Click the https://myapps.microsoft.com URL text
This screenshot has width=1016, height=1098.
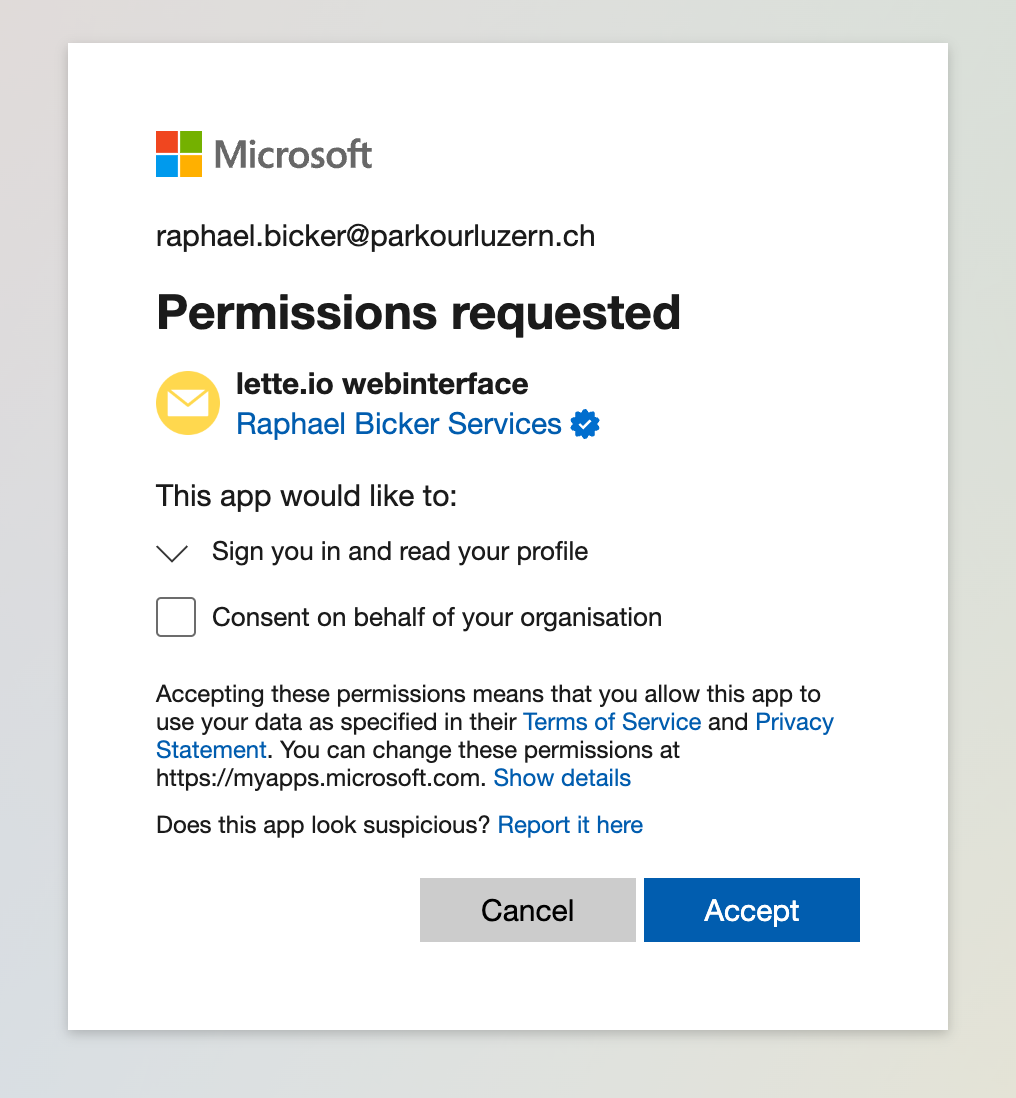coord(319,778)
